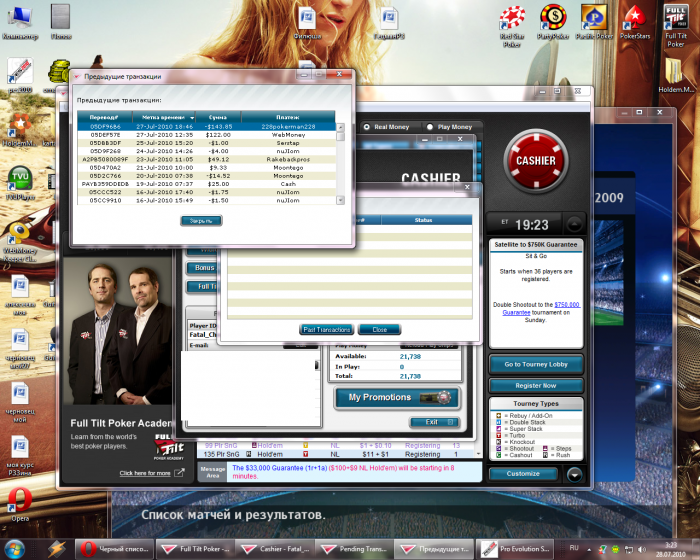The width and height of the screenshot is (700, 560).
Task: Open My Promotions
Action: coord(396,397)
